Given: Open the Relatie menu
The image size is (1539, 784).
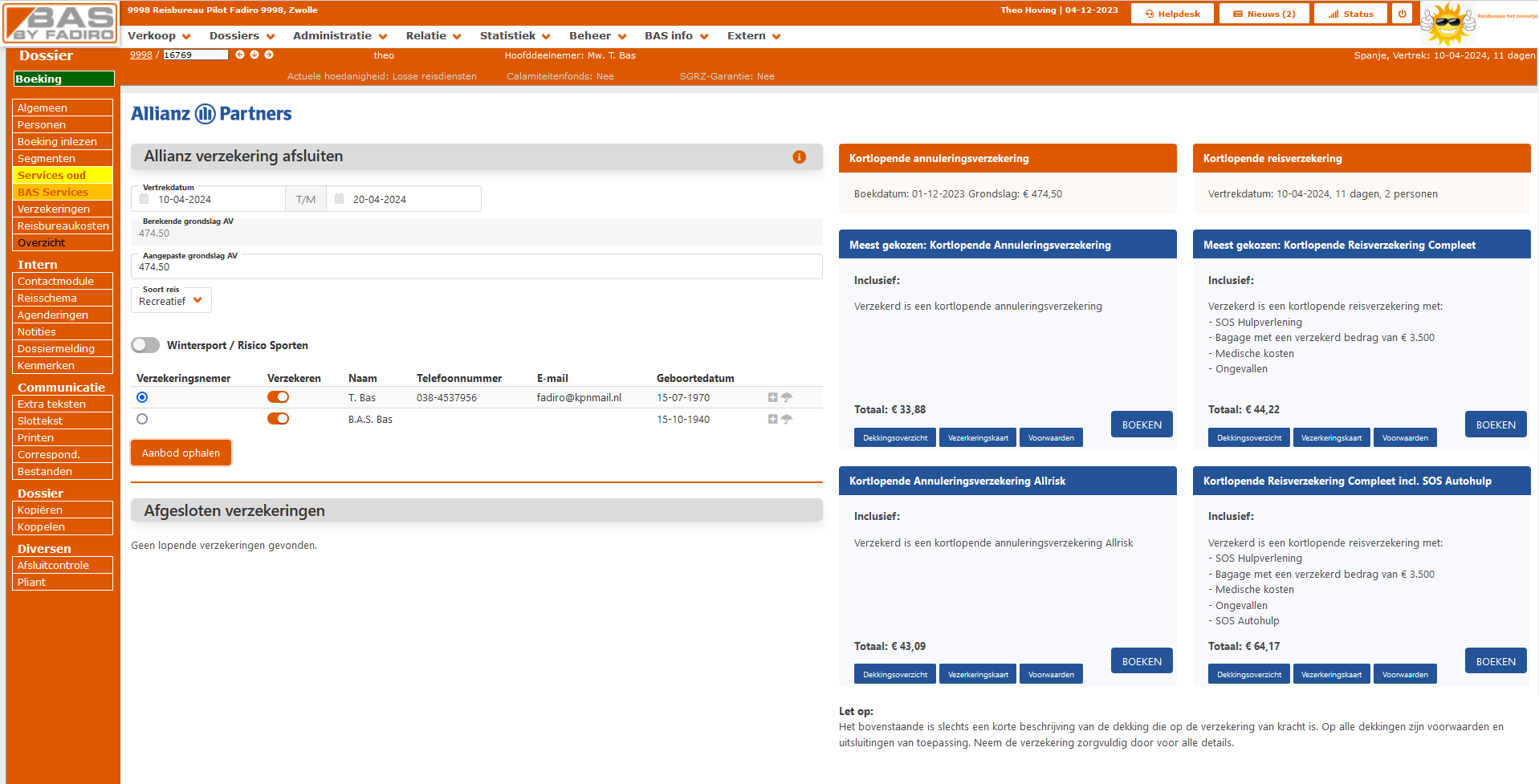Looking at the screenshot, I should click(434, 35).
